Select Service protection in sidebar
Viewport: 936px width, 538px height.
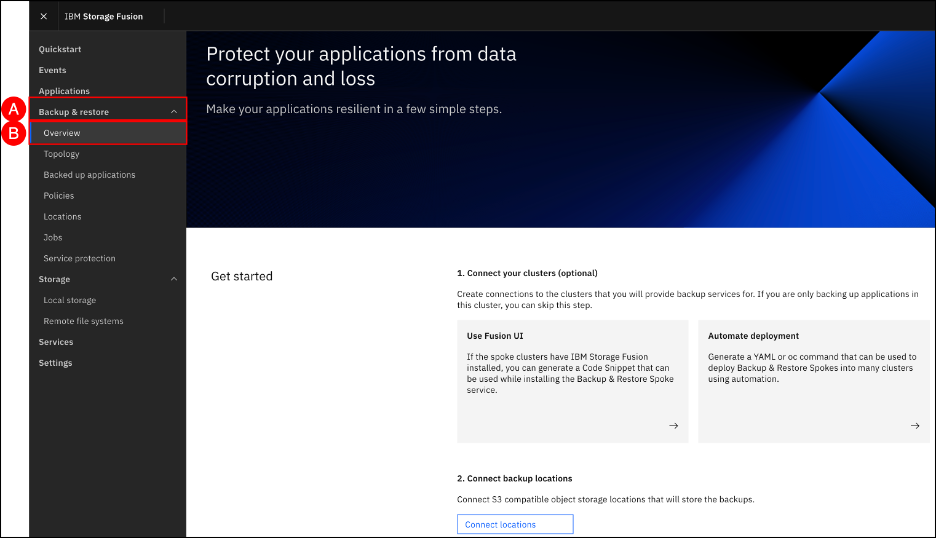(79, 259)
